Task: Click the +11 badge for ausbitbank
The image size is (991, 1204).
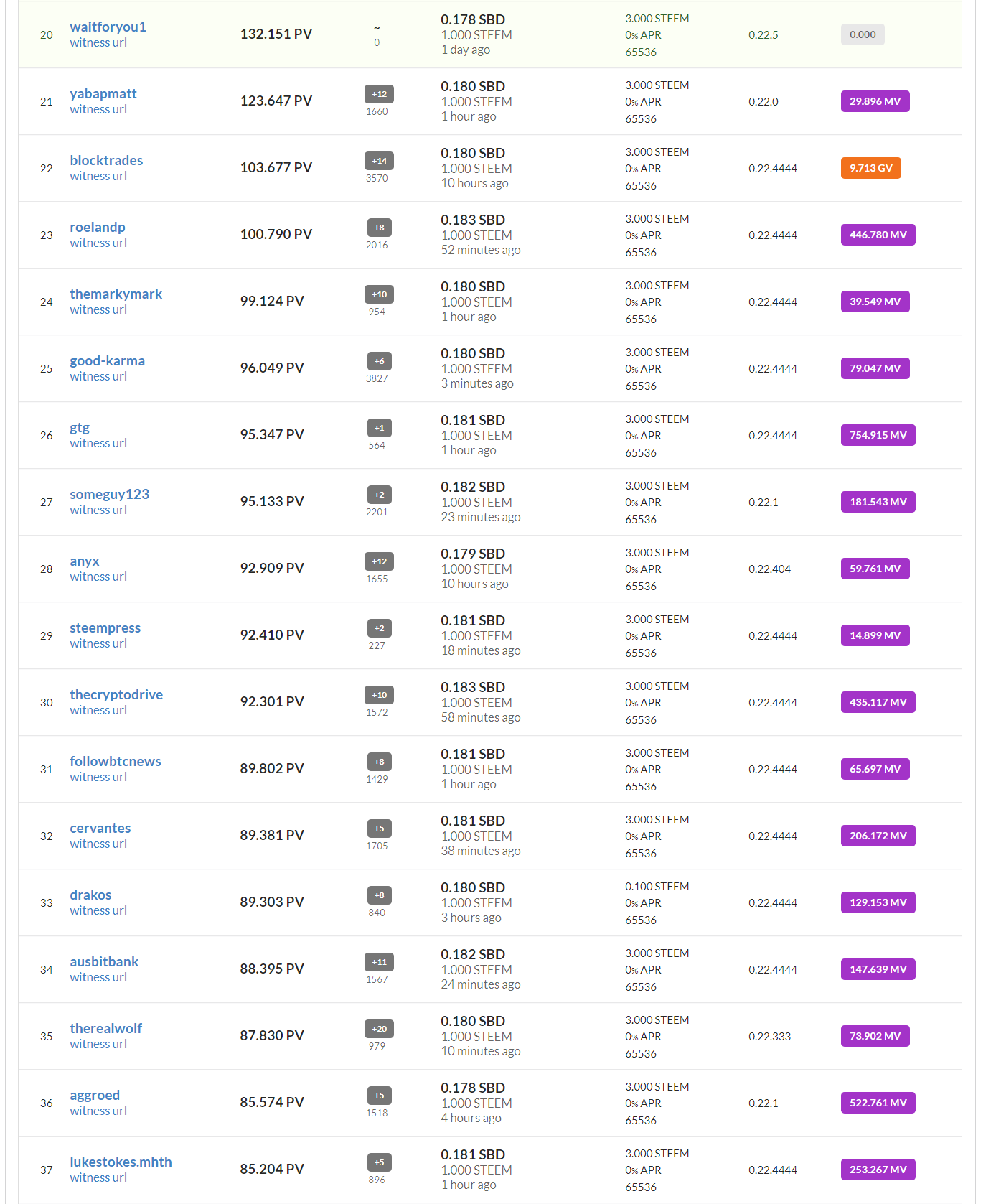Action: pos(379,962)
